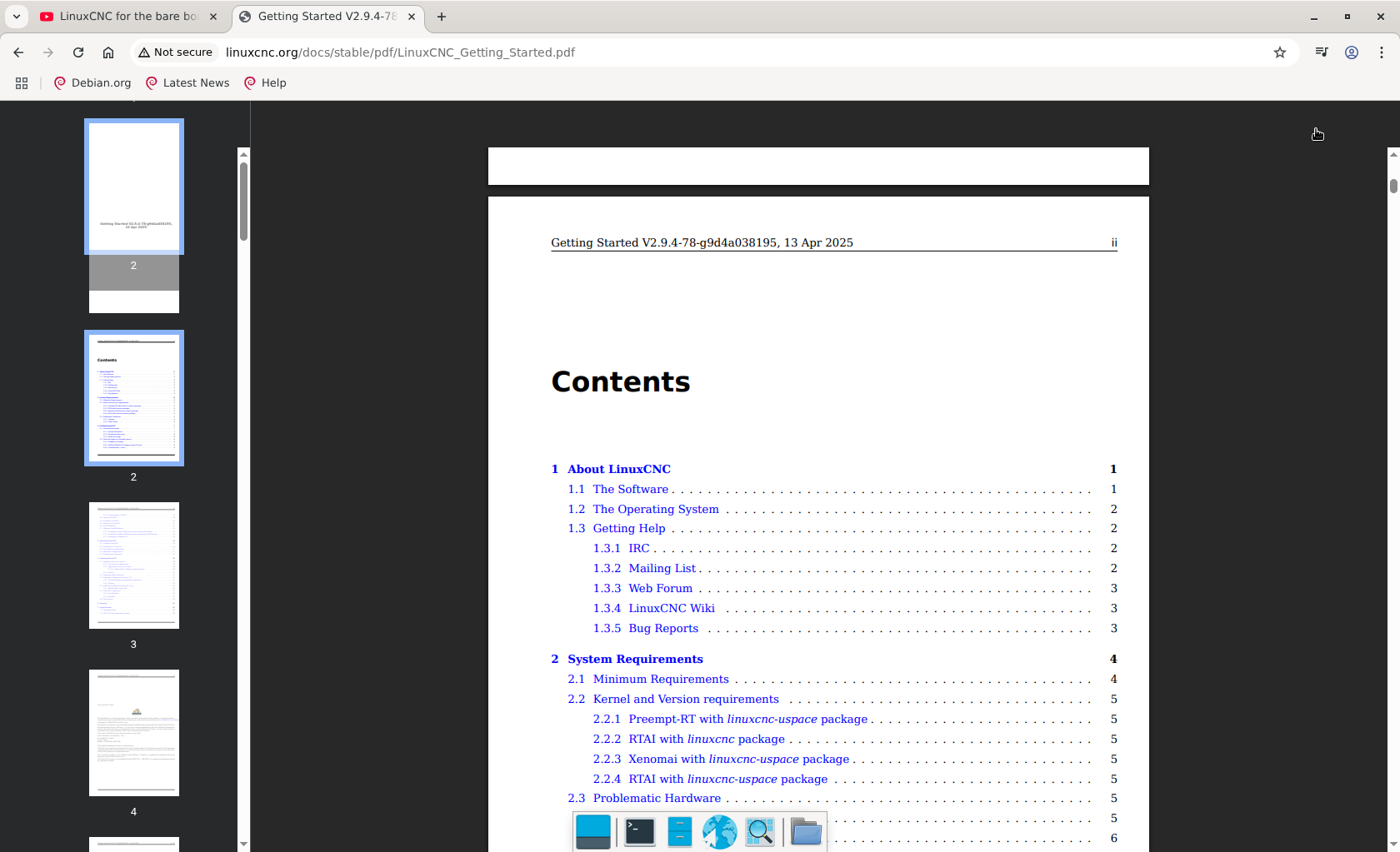Image resolution: width=1400 pixels, height=852 pixels.
Task: Click the thumbnail sidebar scrollbar handle
Action: tap(243, 201)
